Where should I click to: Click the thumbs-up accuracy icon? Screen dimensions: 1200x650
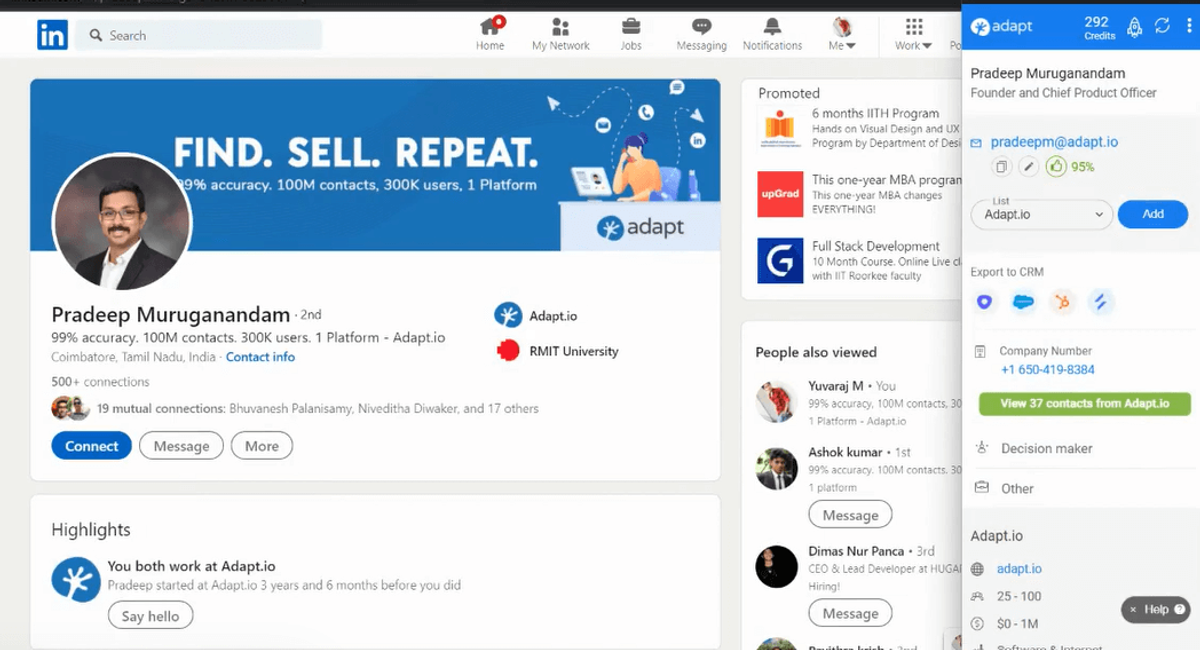[1055, 167]
